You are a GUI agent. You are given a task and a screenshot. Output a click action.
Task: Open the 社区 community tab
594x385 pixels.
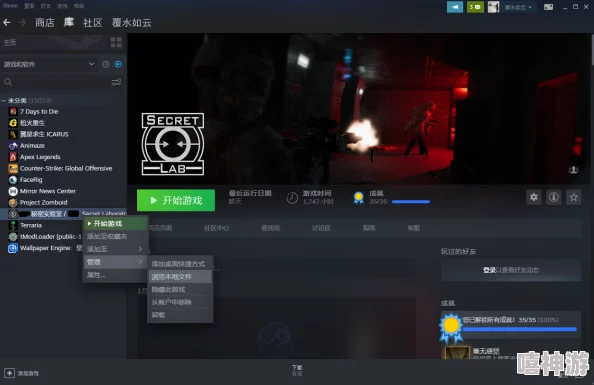tap(93, 23)
